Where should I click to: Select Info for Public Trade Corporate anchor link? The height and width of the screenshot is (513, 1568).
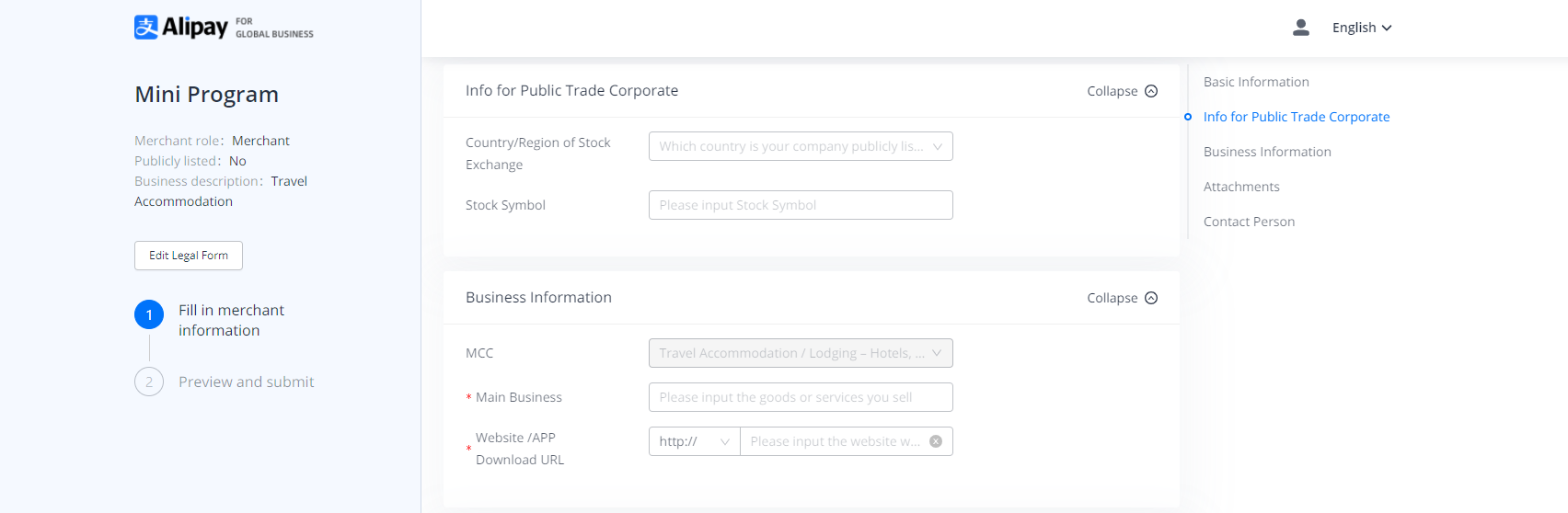coord(1296,117)
